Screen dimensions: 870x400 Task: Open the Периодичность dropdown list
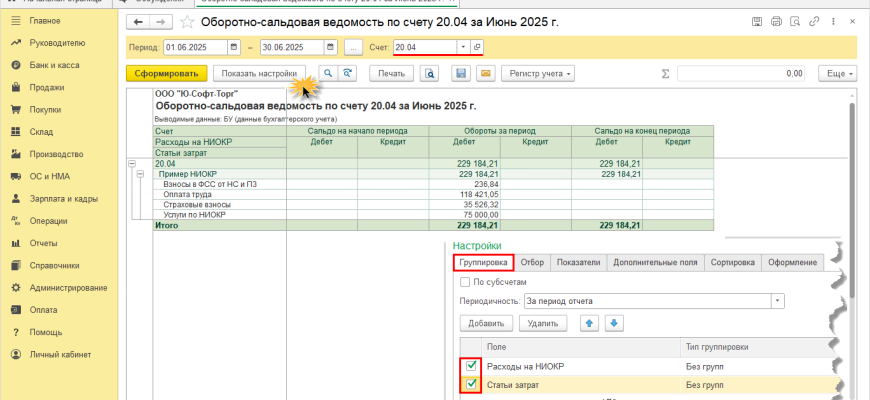pos(778,300)
